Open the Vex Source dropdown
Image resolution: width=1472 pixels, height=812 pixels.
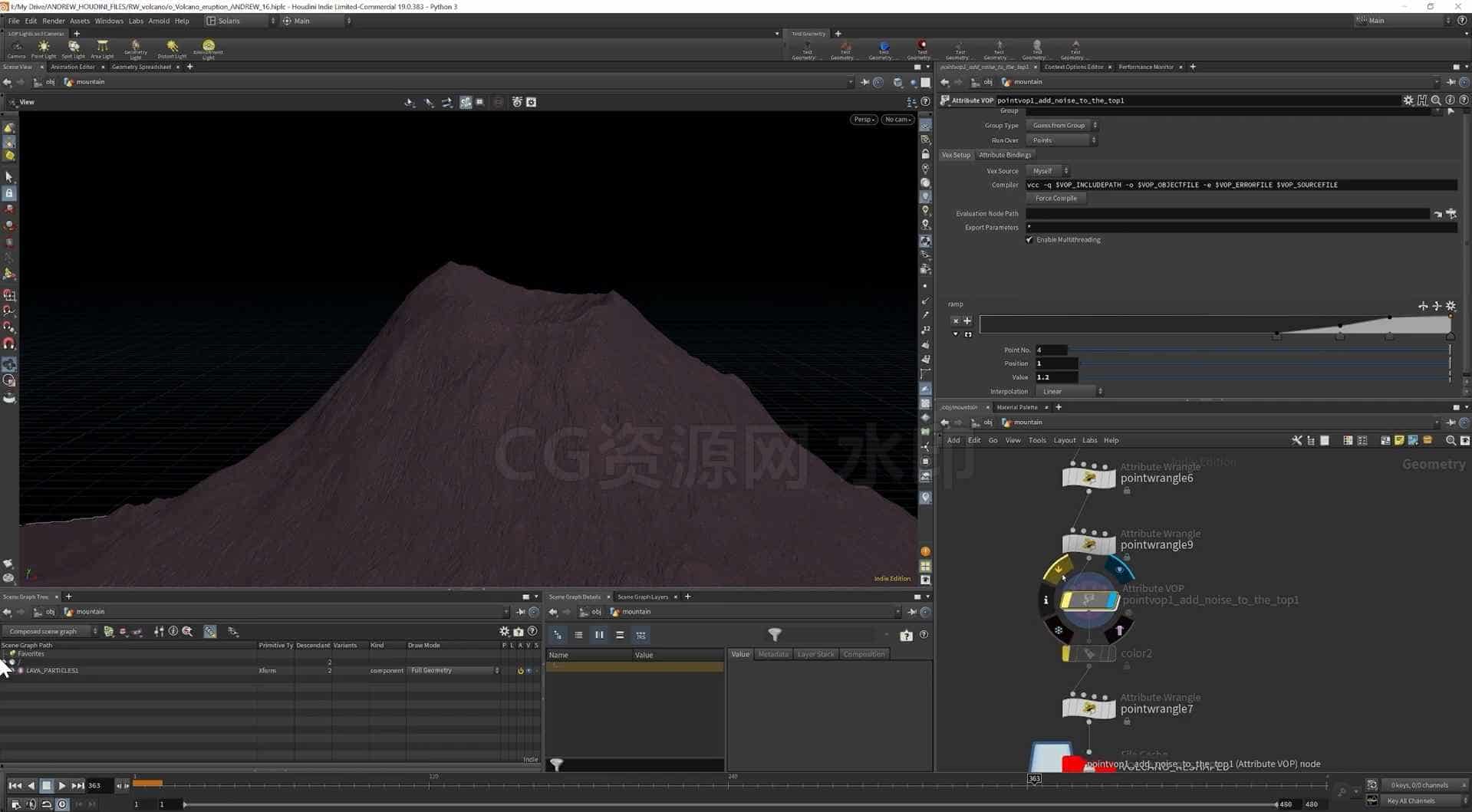[x=1048, y=171]
